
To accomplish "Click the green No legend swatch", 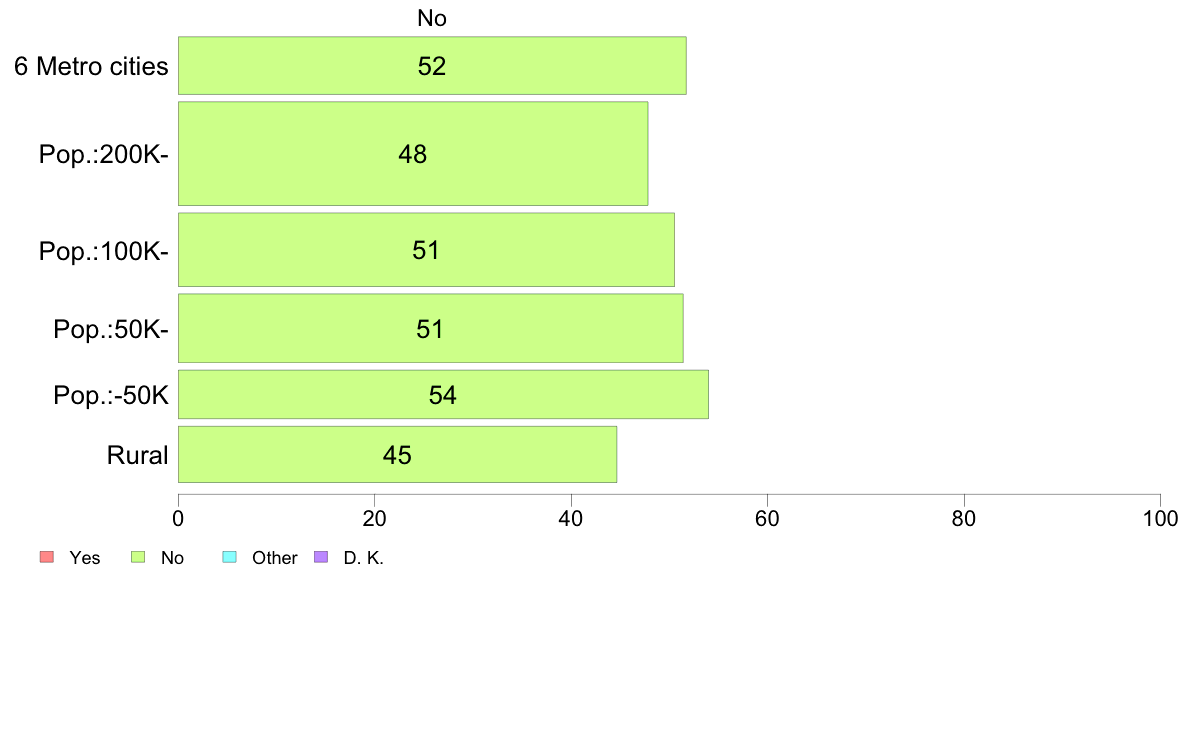I will (x=138, y=557).
